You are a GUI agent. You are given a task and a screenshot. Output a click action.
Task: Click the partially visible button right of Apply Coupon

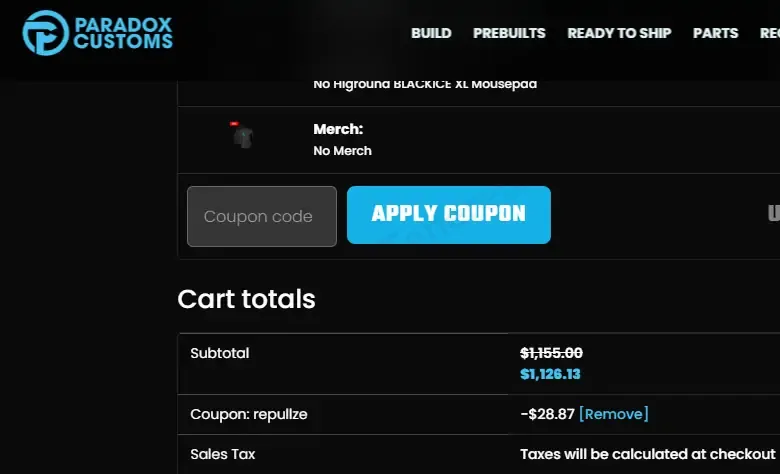click(773, 213)
